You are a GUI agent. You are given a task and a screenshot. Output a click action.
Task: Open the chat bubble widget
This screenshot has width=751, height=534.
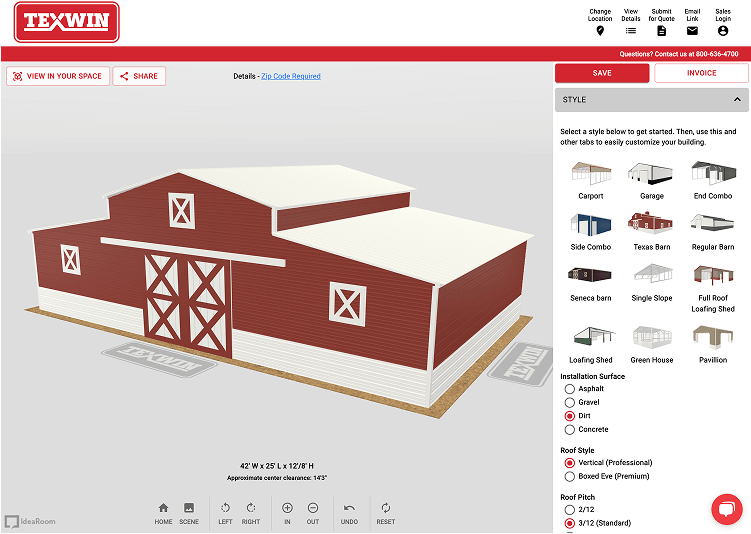(x=725, y=509)
